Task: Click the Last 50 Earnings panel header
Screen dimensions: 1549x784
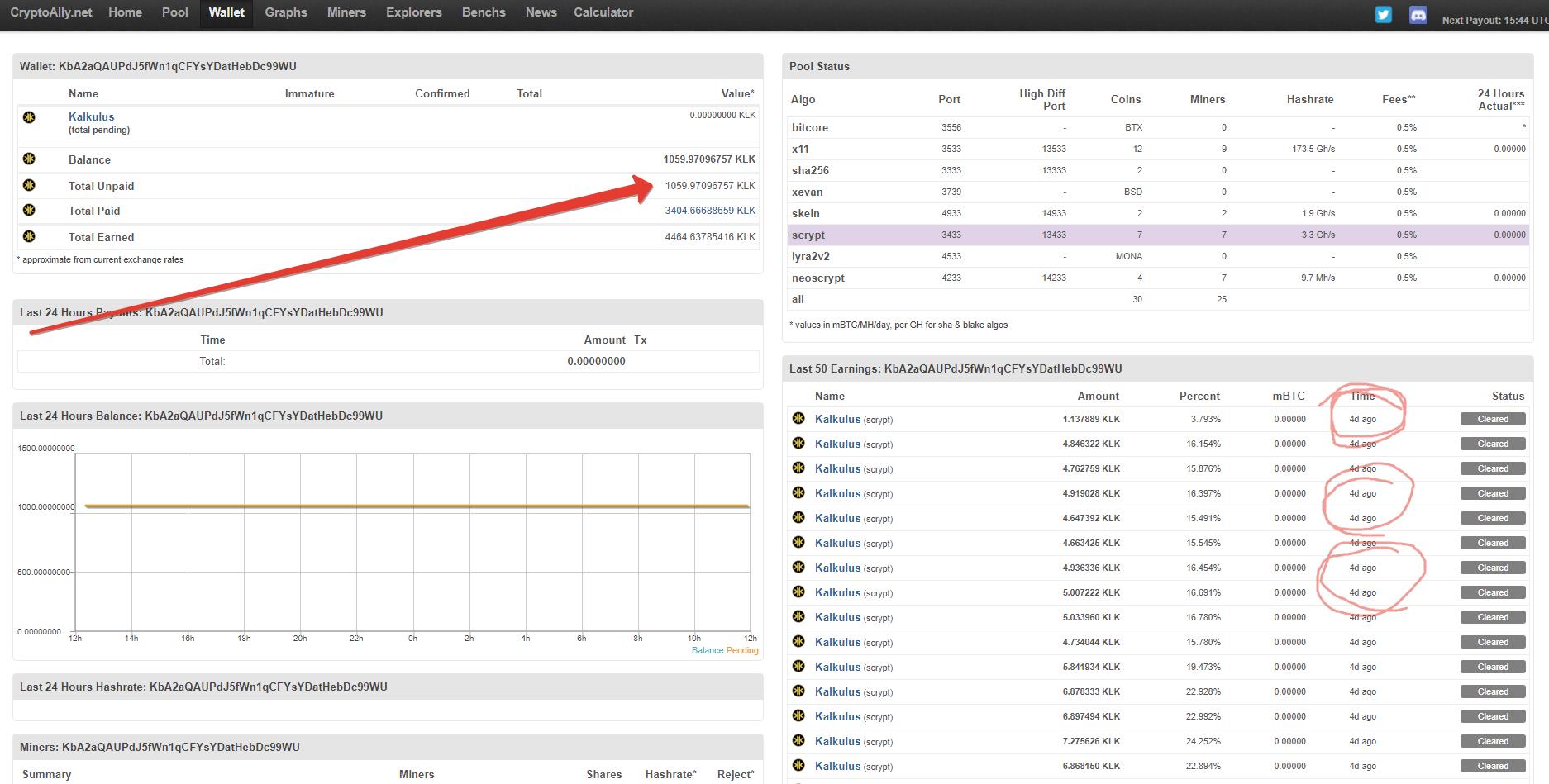Action: 1157,368
